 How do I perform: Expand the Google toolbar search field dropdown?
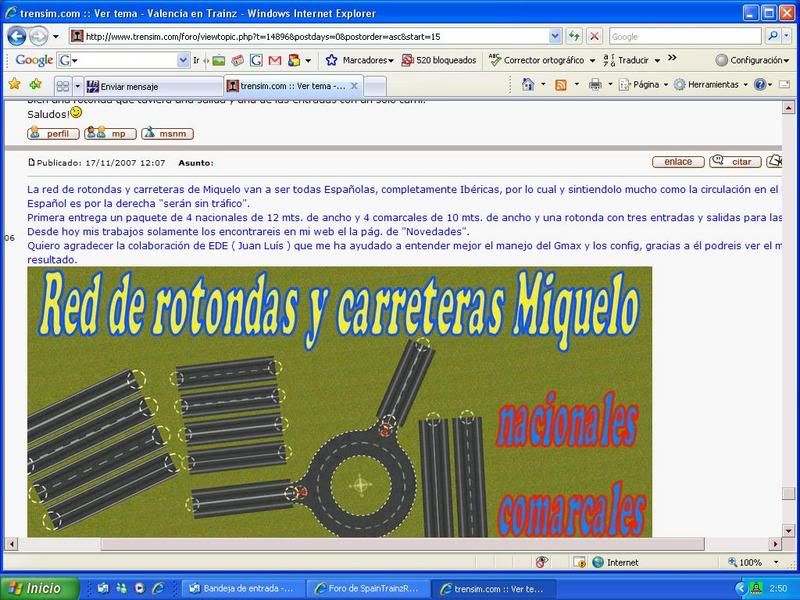pos(183,60)
